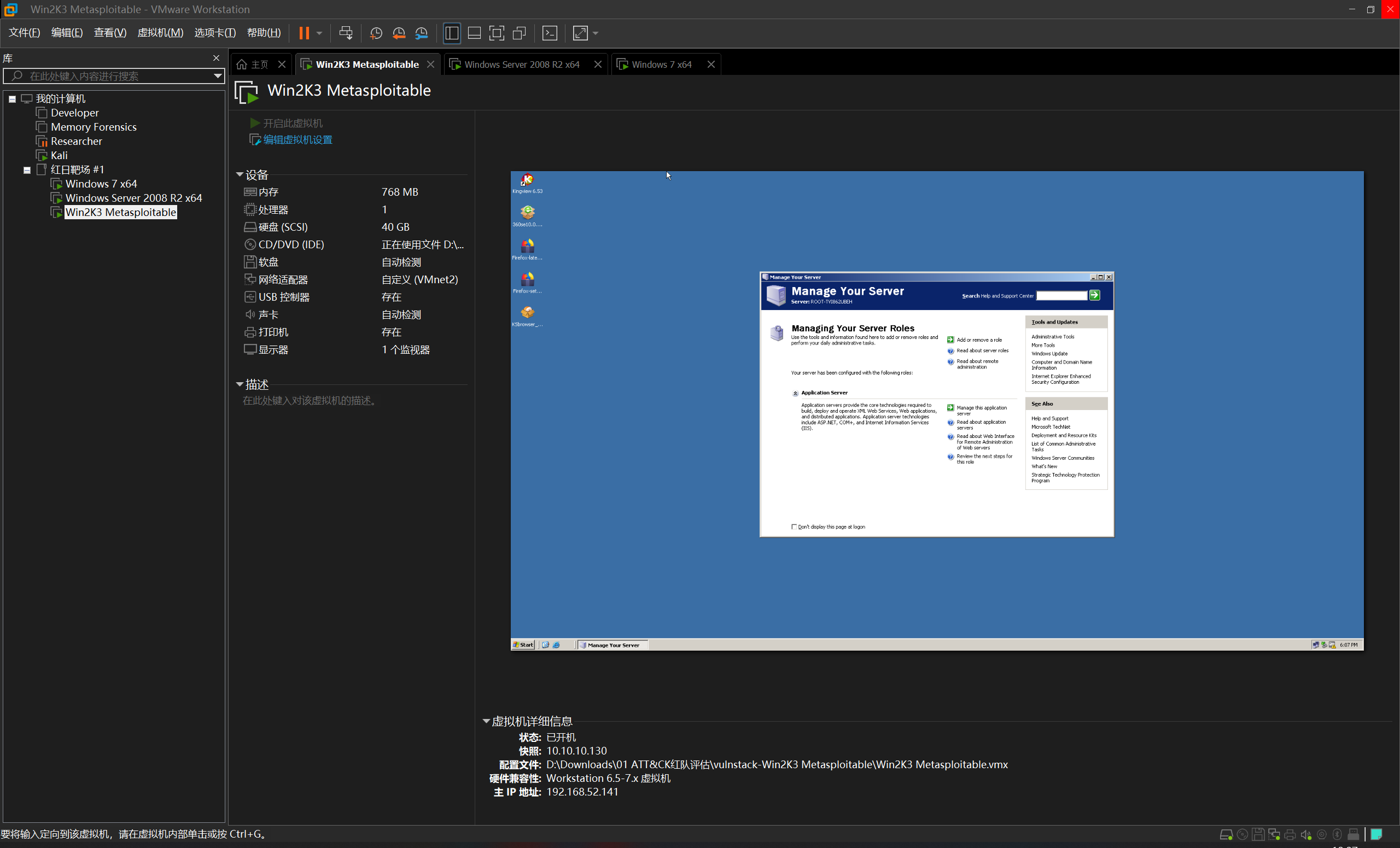This screenshot has height=848, width=1400.
Task: Open the pause button dropdown arrow
Action: pyautogui.click(x=319, y=33)
